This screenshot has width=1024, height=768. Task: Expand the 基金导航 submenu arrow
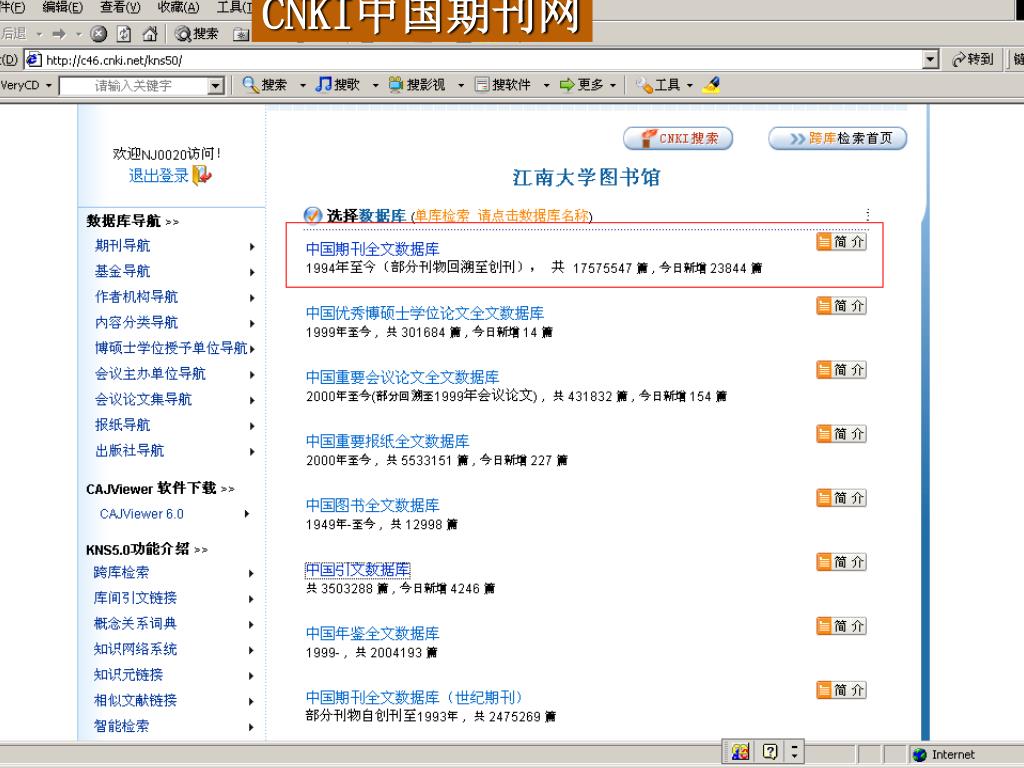coord(251,272)
